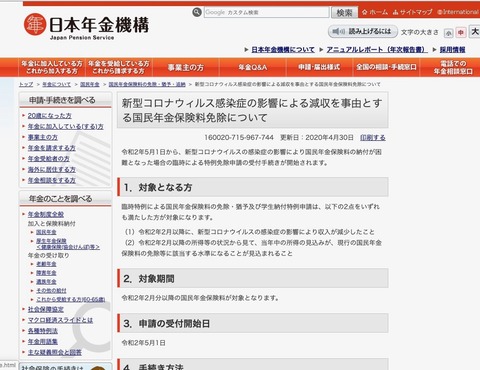This screenshot has height=370, width=480.
Task: Open sidebar link 年金を請求する方
Action: coord(51,148)
